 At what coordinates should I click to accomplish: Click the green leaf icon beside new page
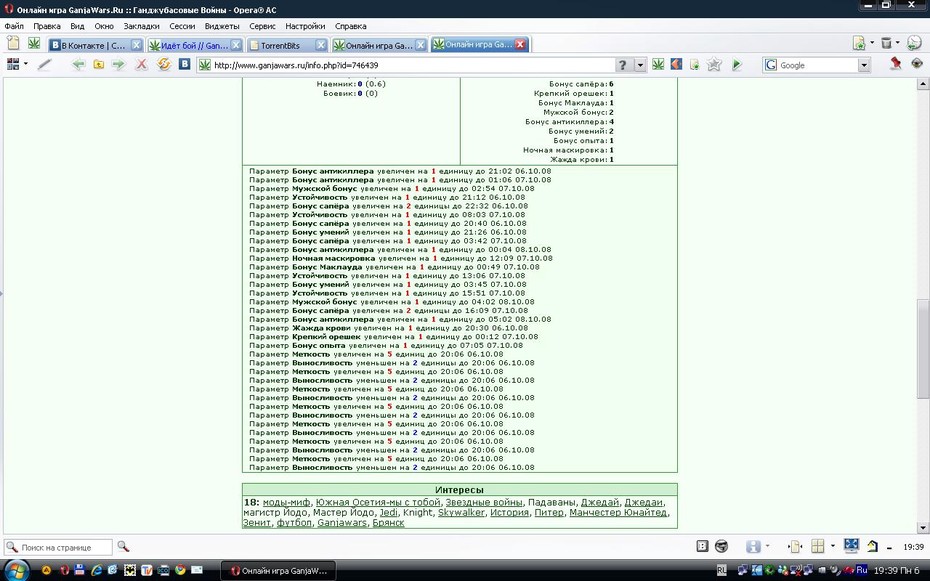click(34, 43)
